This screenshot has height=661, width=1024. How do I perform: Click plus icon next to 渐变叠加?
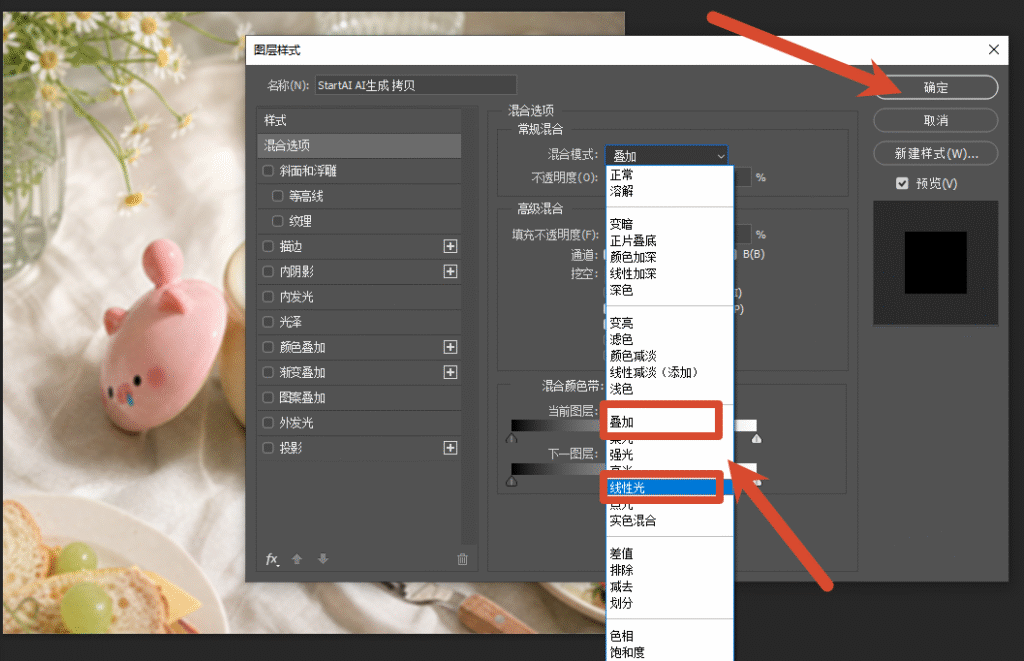(450, 372)
